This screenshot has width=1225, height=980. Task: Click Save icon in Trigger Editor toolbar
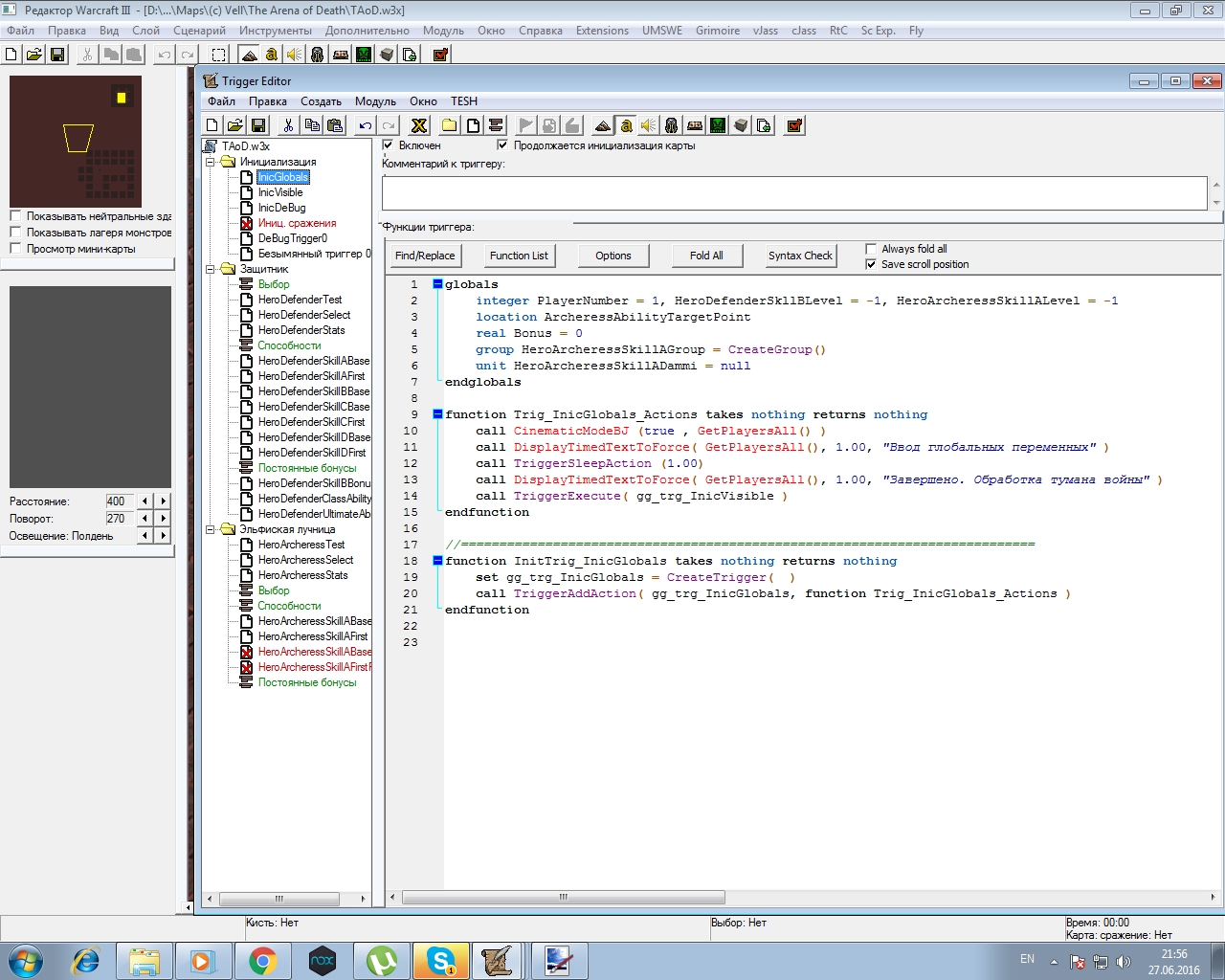(258, 125)
